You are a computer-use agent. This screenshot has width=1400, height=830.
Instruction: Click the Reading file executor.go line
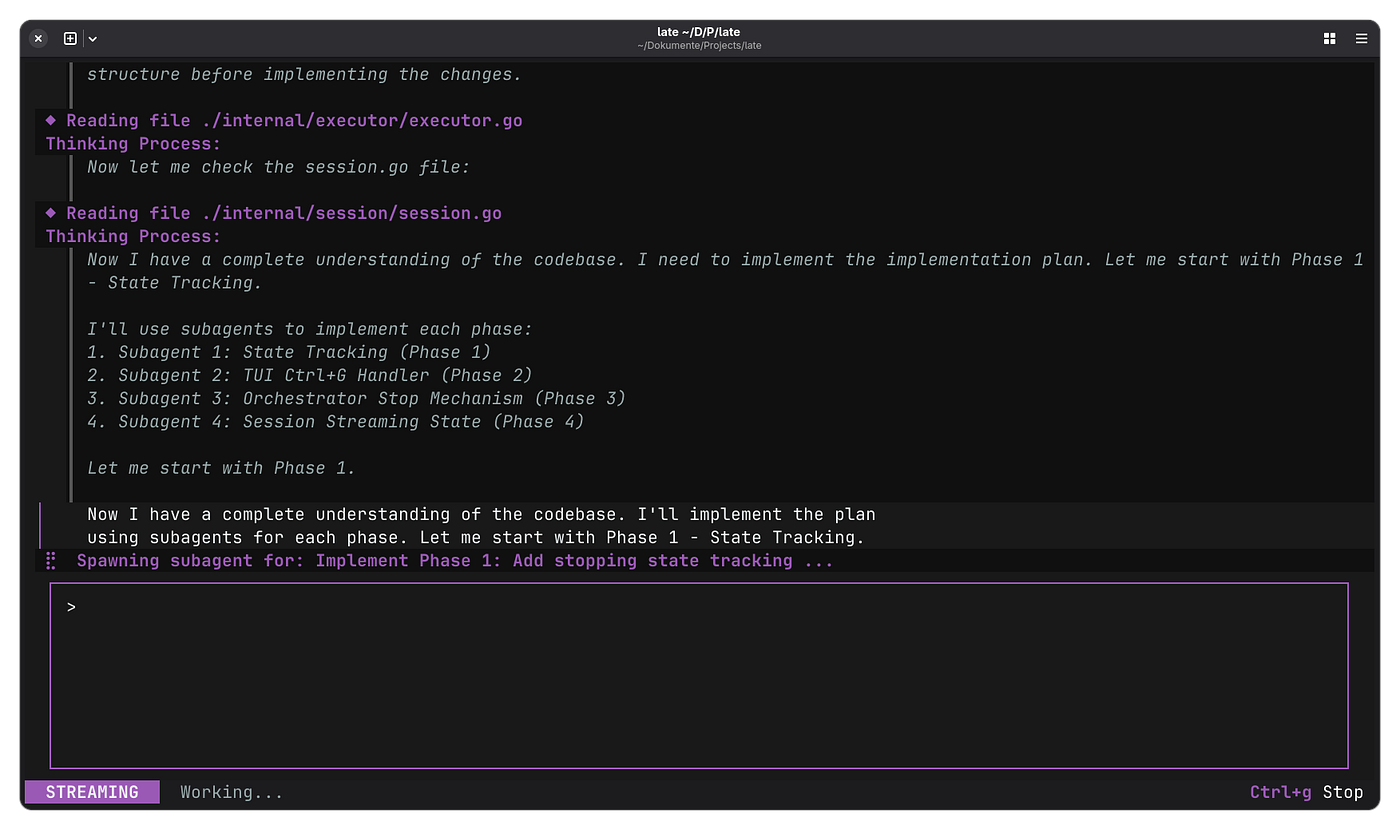pos(294,121)
